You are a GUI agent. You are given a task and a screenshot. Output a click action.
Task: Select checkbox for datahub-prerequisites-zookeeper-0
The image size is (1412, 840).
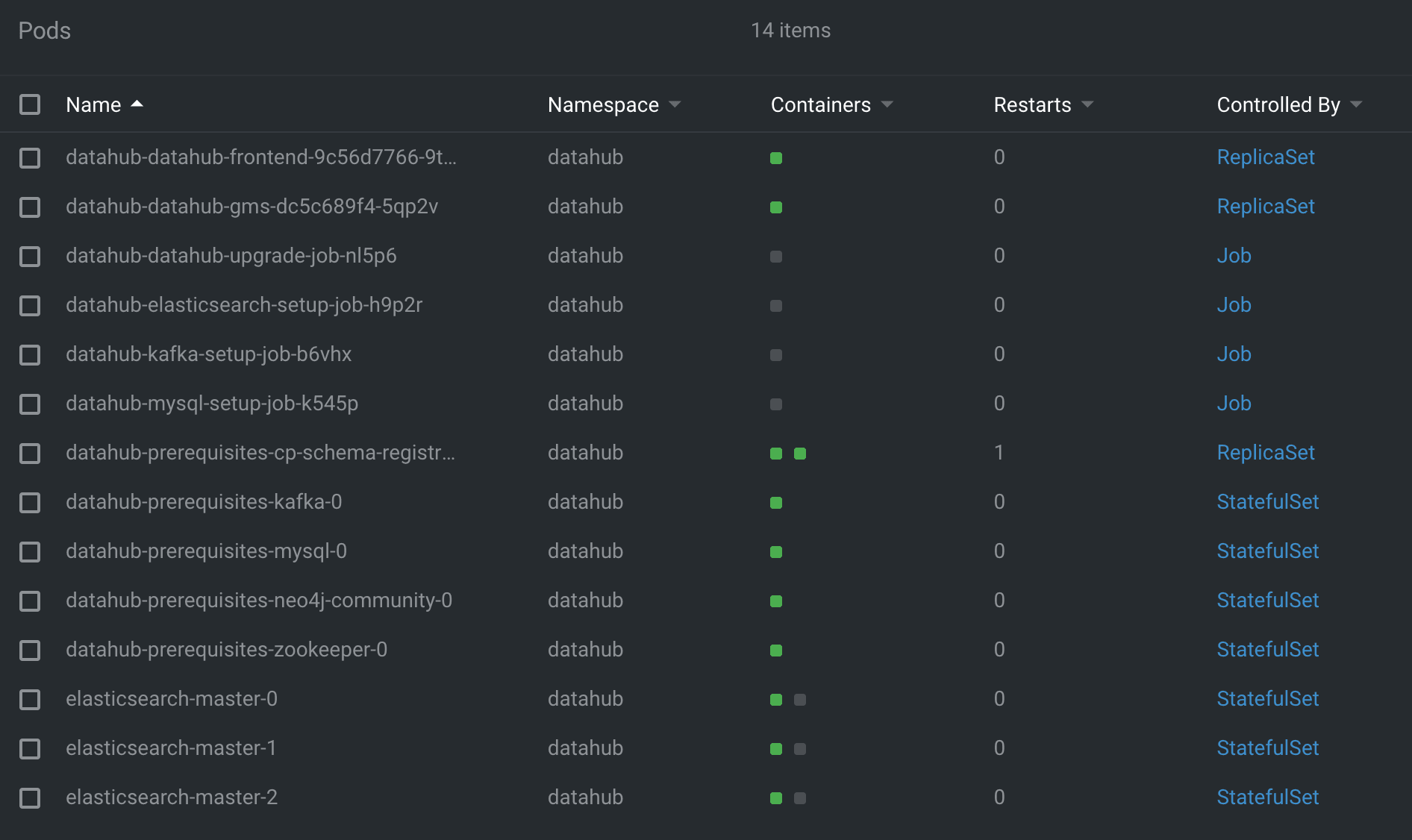pyautogui.click(x=30, y=650)
